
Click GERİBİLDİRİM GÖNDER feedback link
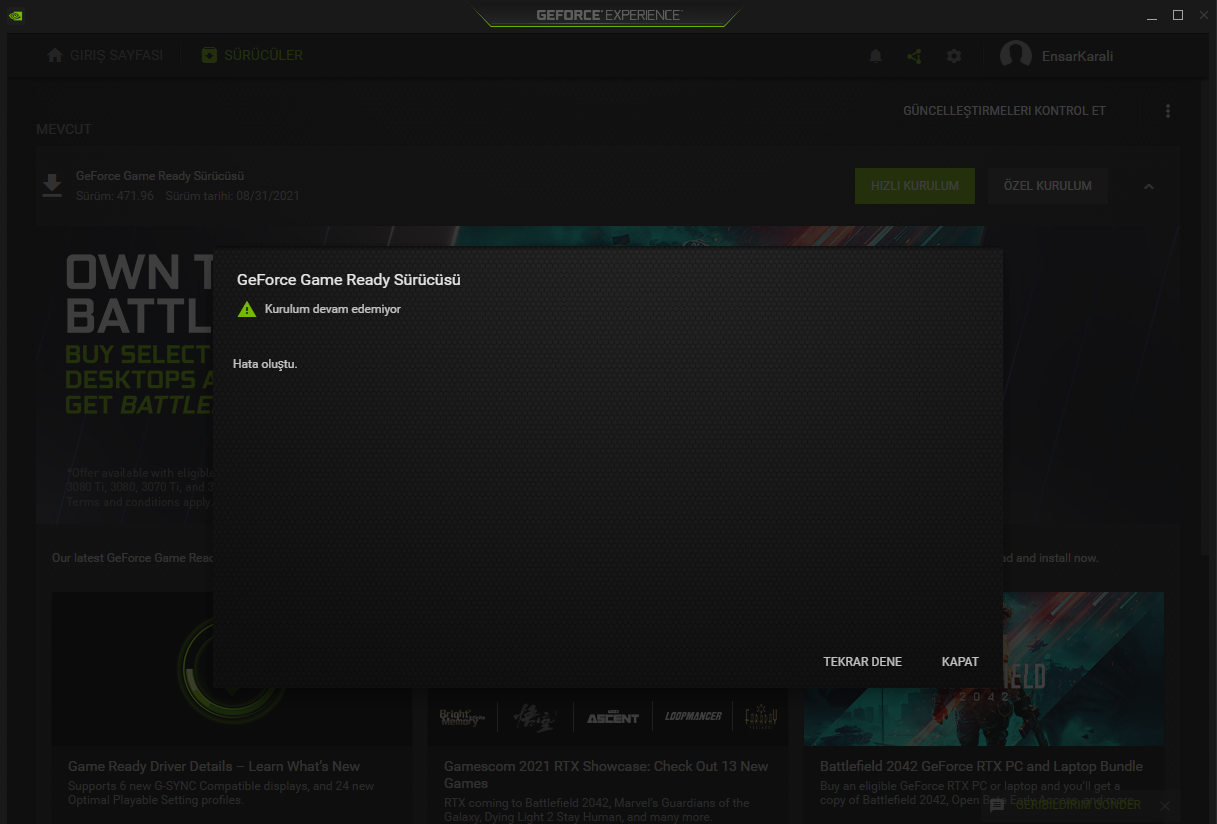(x=1078, y=805)
